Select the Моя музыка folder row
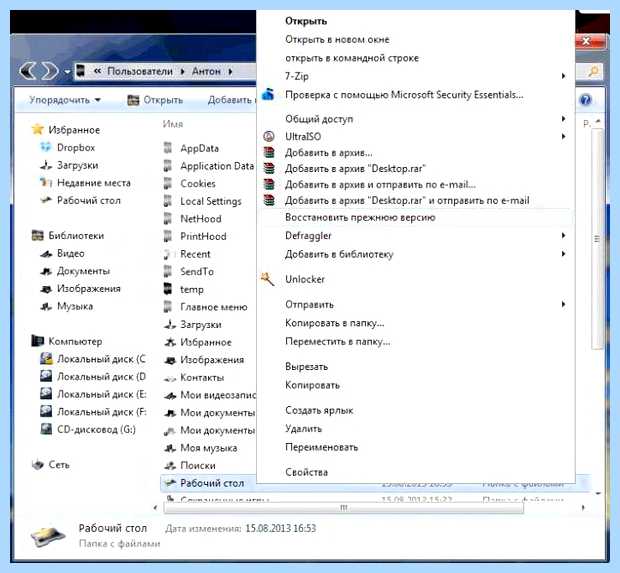Screen dimensions: 620x573 (208, 448)
